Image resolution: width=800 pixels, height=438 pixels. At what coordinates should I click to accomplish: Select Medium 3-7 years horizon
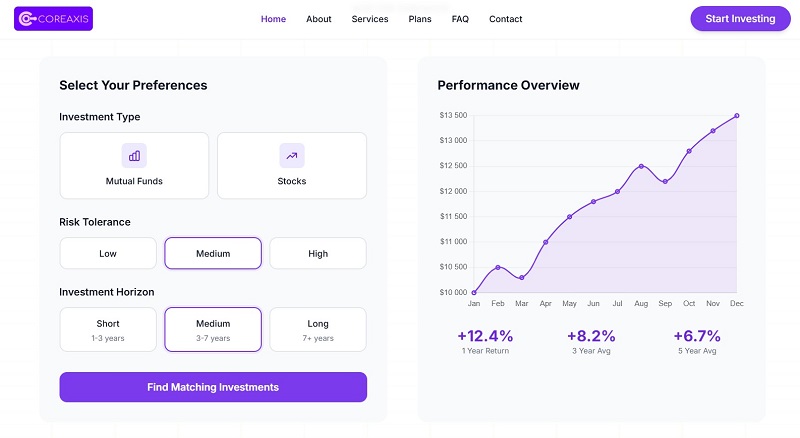[x=213, y=329]
